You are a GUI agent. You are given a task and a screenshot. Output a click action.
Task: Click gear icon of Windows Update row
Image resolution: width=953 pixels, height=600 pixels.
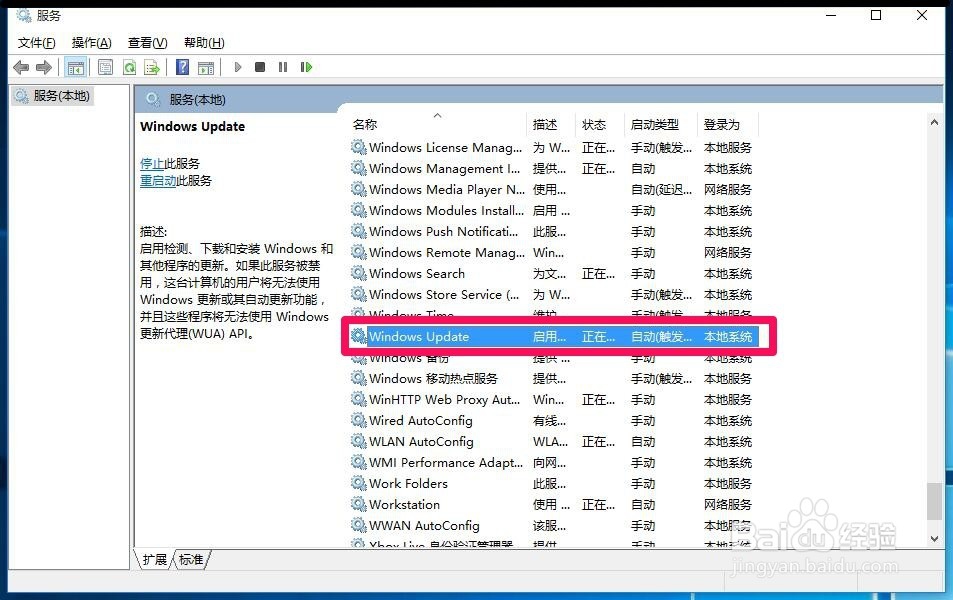(x=359, y=336)
